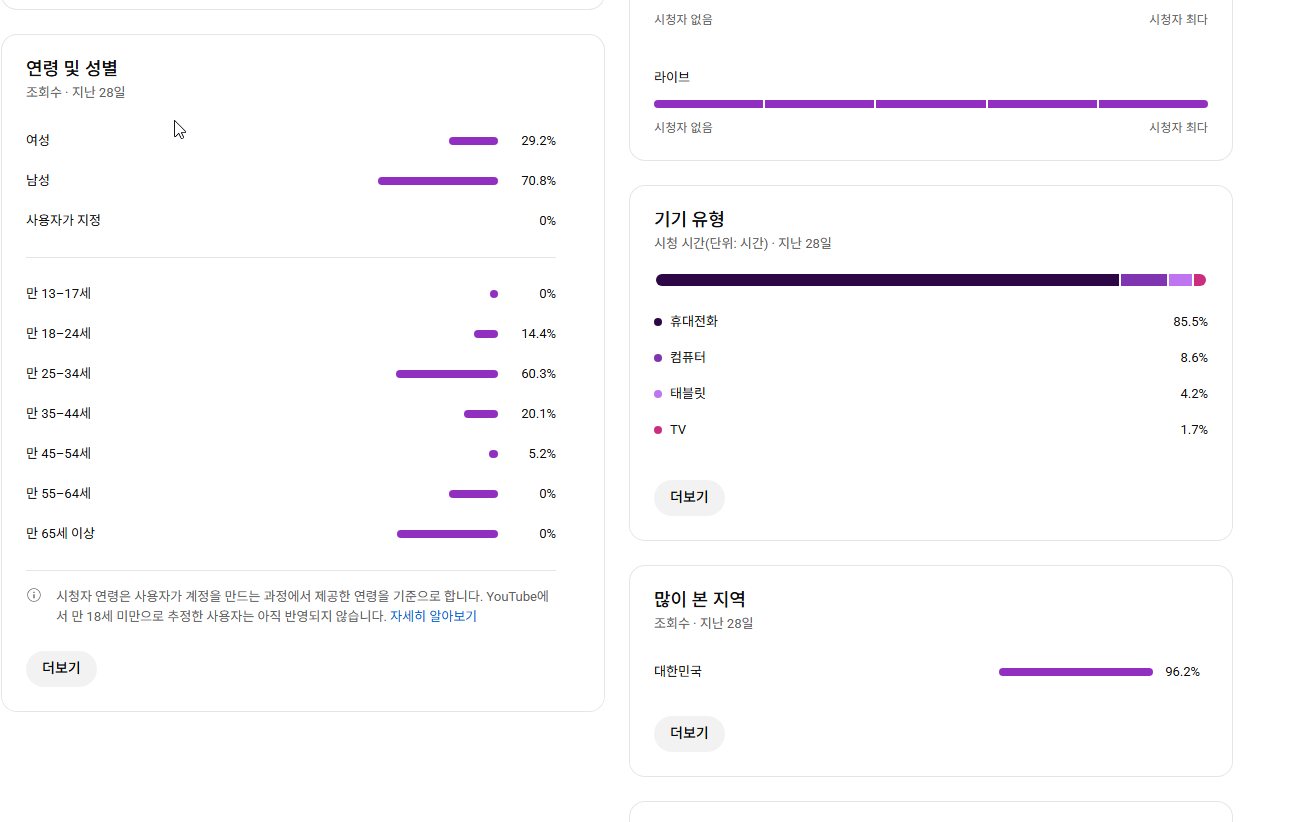Screen dimensions: 1289x822
Task: Open 더보기 in 많이 본 지역 card
Action: point(689,733)
